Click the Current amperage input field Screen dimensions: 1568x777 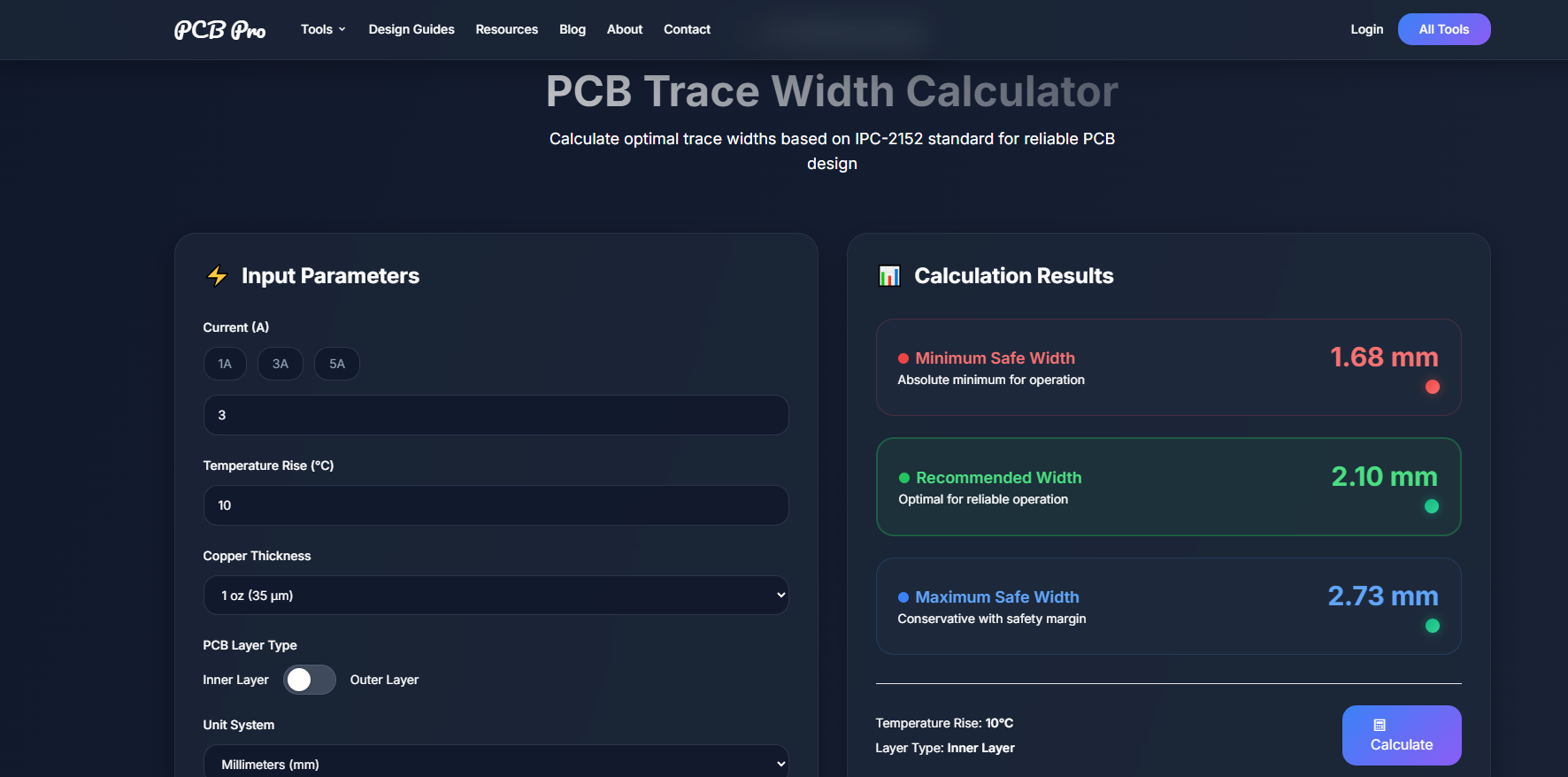[x=496, y=415]
